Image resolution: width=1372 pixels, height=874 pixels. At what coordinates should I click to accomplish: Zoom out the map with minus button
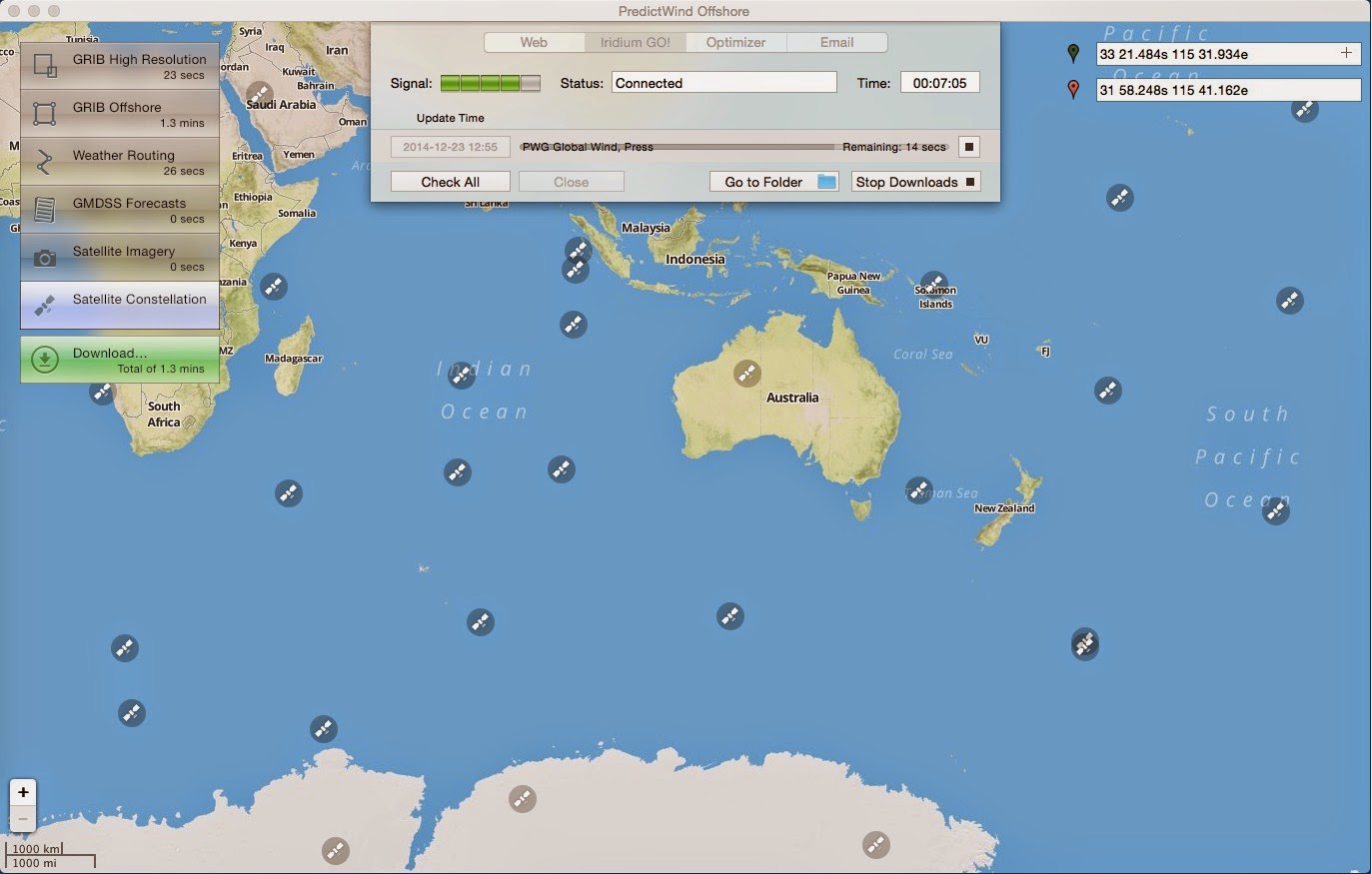pyautogui.click(x=23, y=819)
